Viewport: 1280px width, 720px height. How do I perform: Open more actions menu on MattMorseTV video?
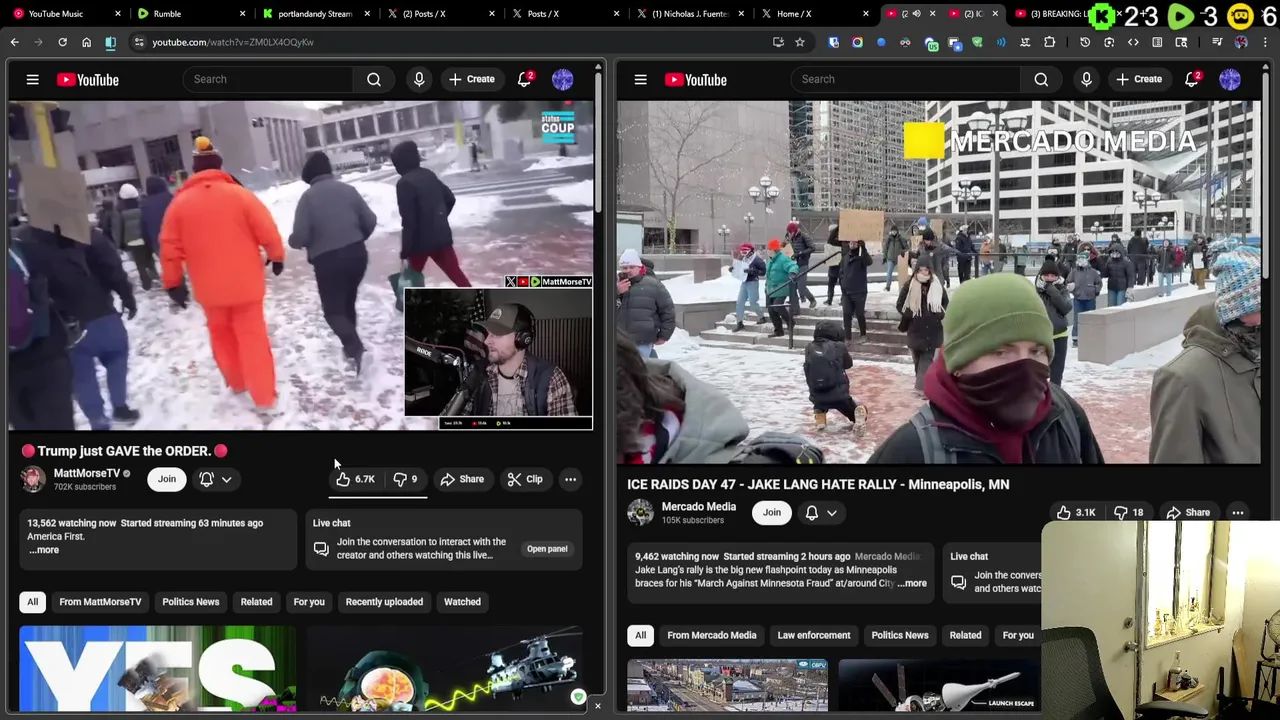(570, 479)
